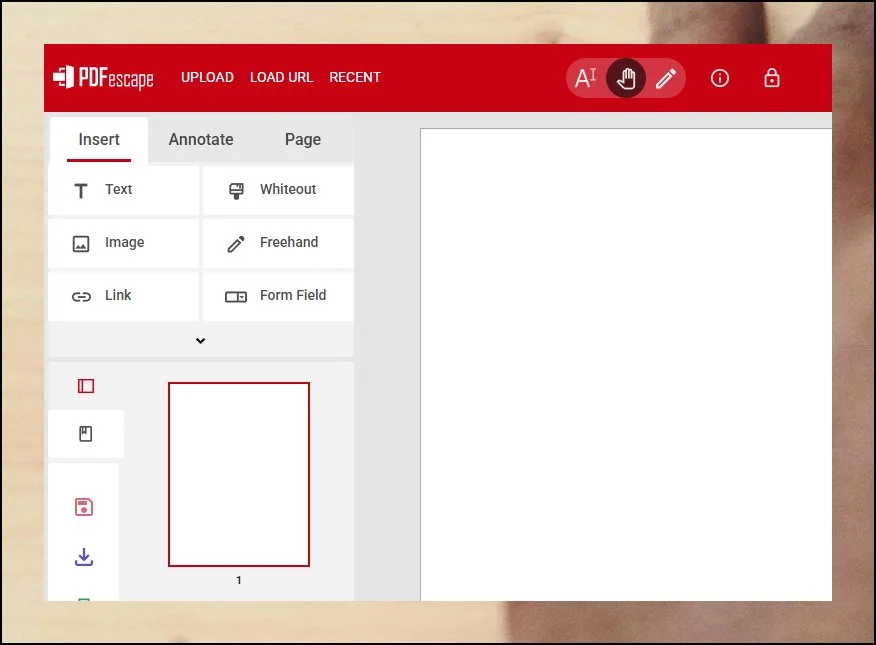
Task: Open the Page tab
Action: (x=303, y=140)
